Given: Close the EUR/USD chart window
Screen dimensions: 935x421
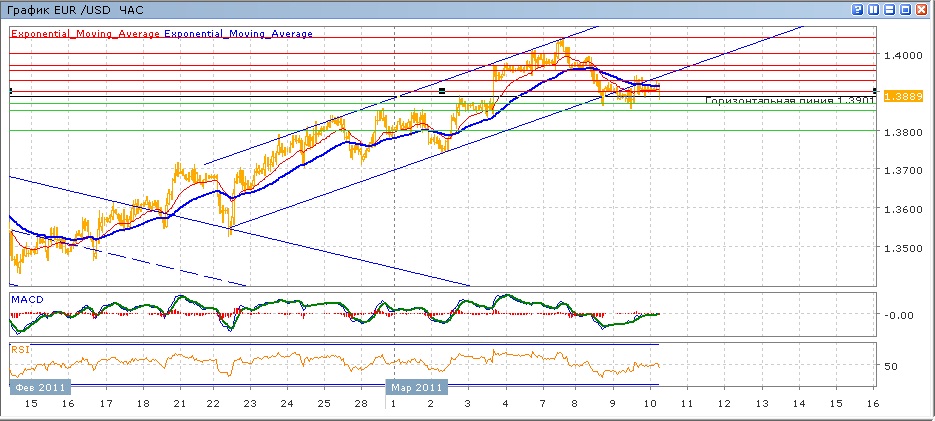Looking at the screenshot, I should pyautogui.click(x=921, y=8).
